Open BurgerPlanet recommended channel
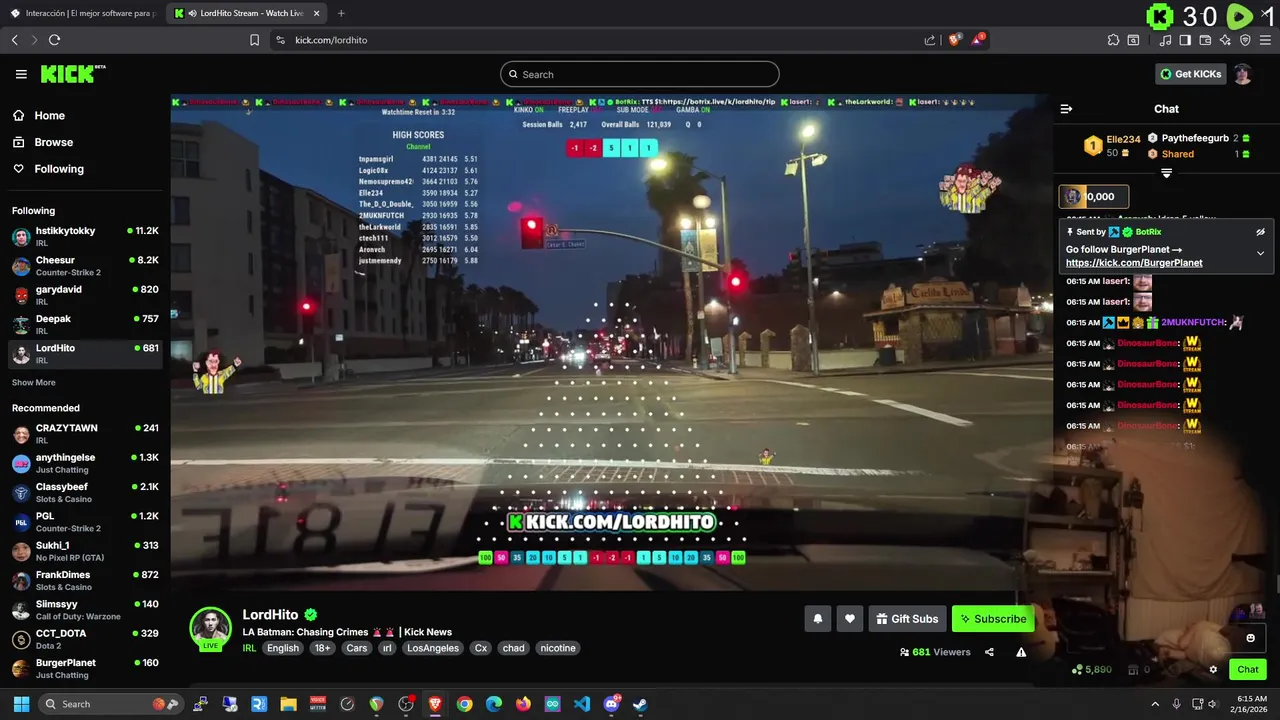 coord(85,668)
